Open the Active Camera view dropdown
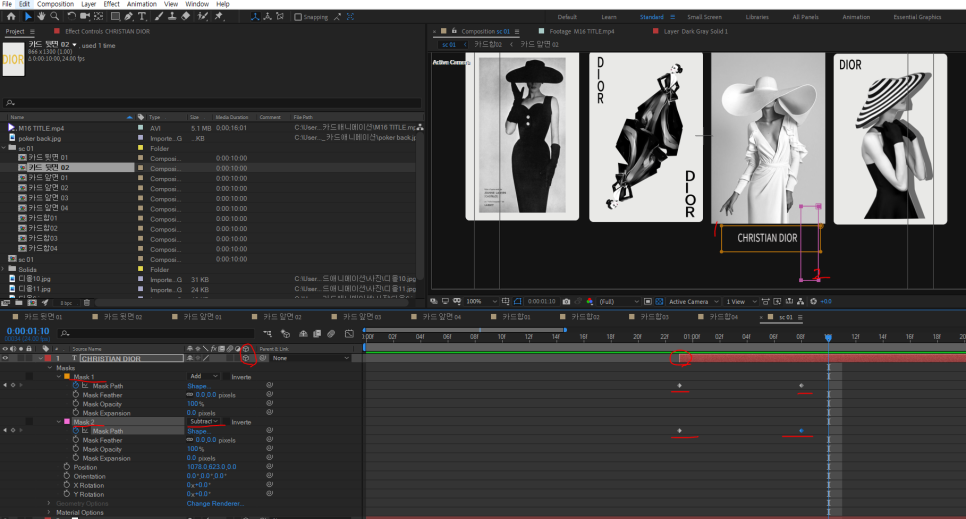Image resolution: width=966 pixels, height=519 pixels. coord(693,301)
